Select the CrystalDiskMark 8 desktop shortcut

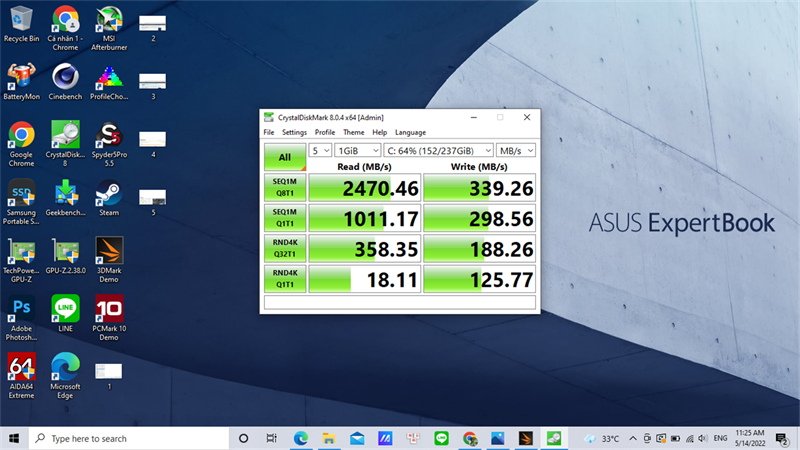65,144
